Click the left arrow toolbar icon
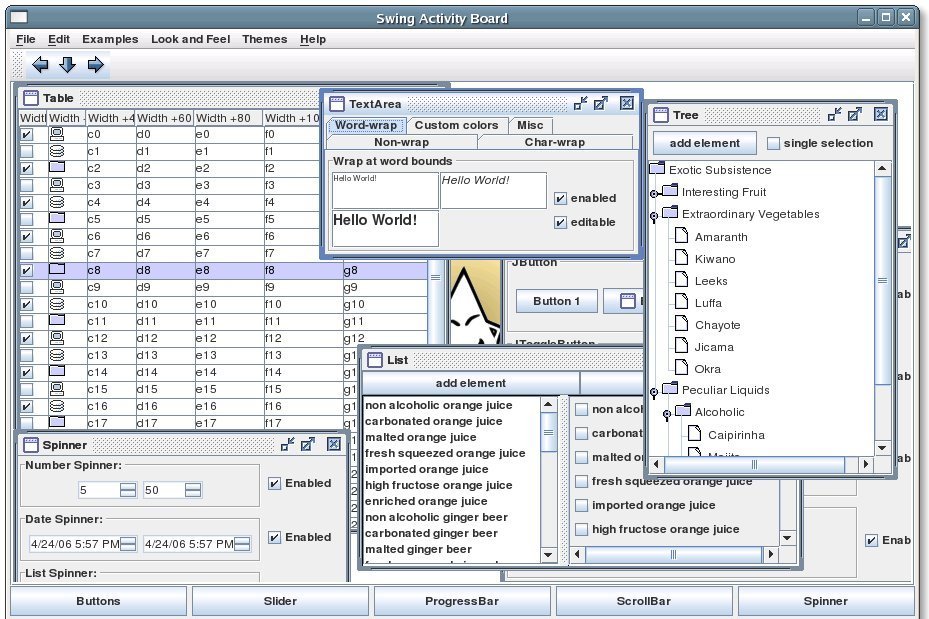 click(x=40, y=65)
